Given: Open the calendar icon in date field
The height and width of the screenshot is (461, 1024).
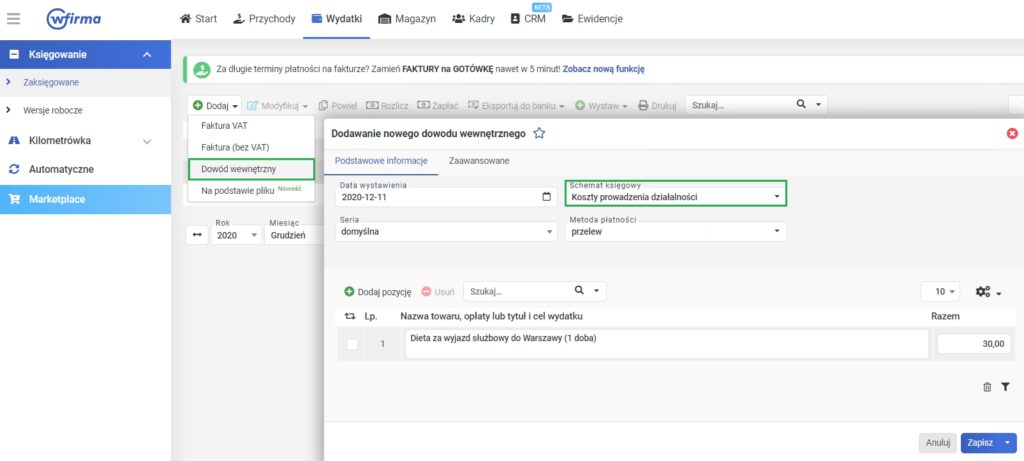Looking at the screenshot, I should point(546,197).
